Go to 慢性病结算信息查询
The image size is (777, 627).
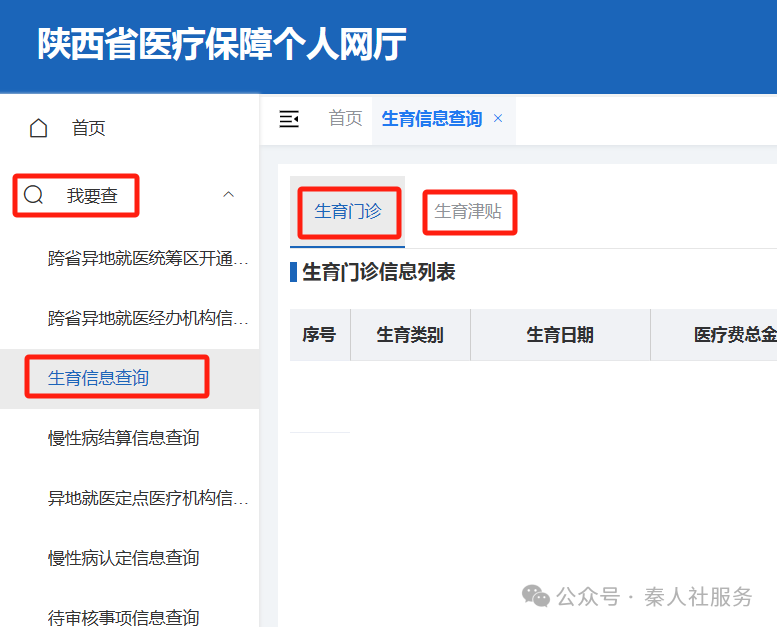click(x=123, y=438)
